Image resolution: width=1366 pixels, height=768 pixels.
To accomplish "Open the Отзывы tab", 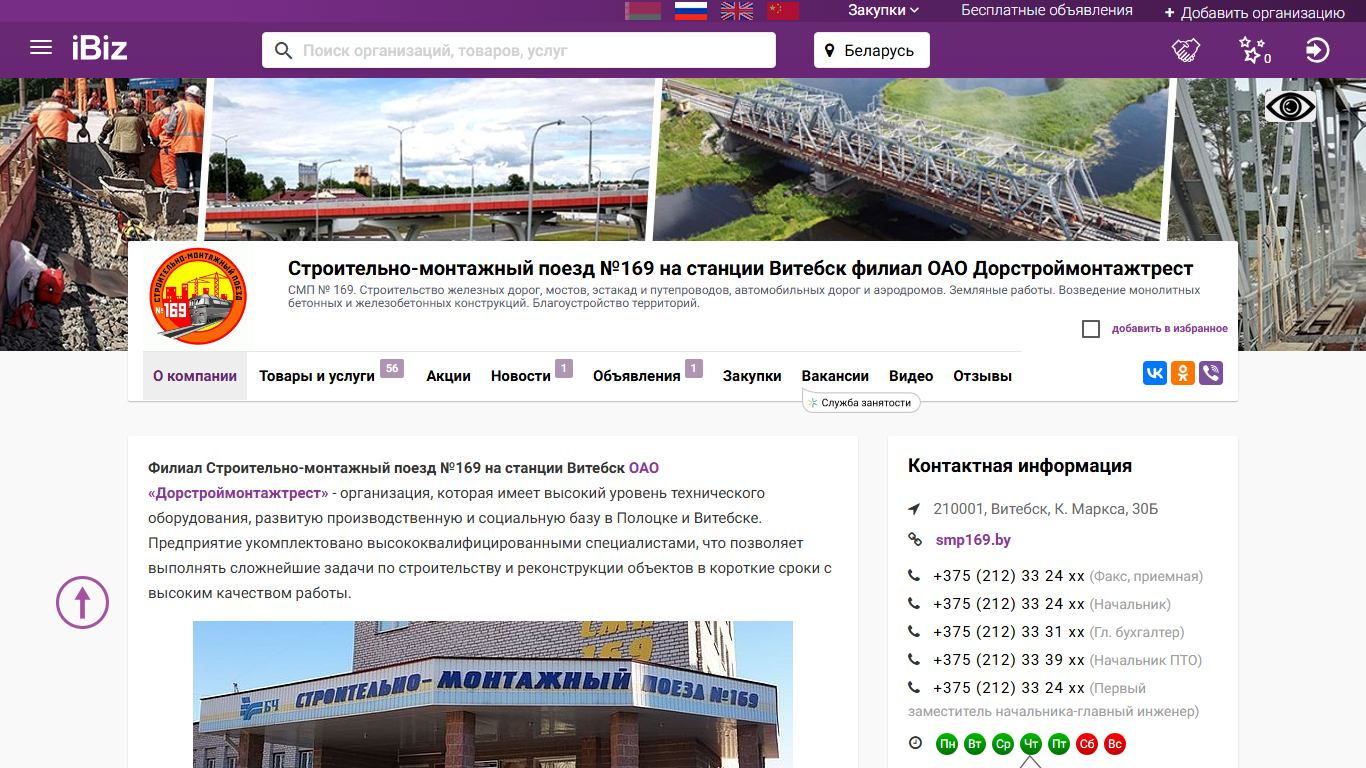I will (x=983, y=376).
